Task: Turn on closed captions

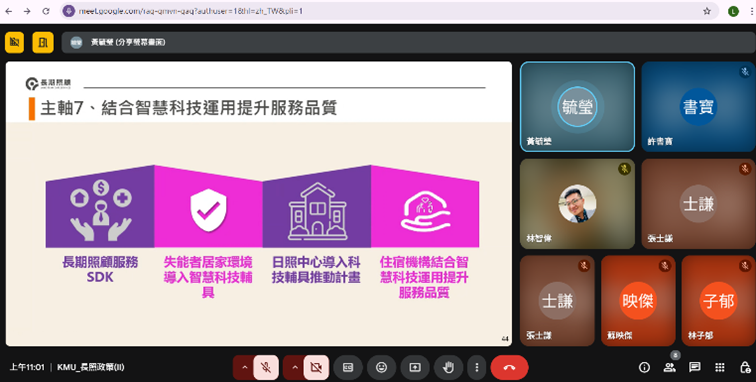Action: 348,368
